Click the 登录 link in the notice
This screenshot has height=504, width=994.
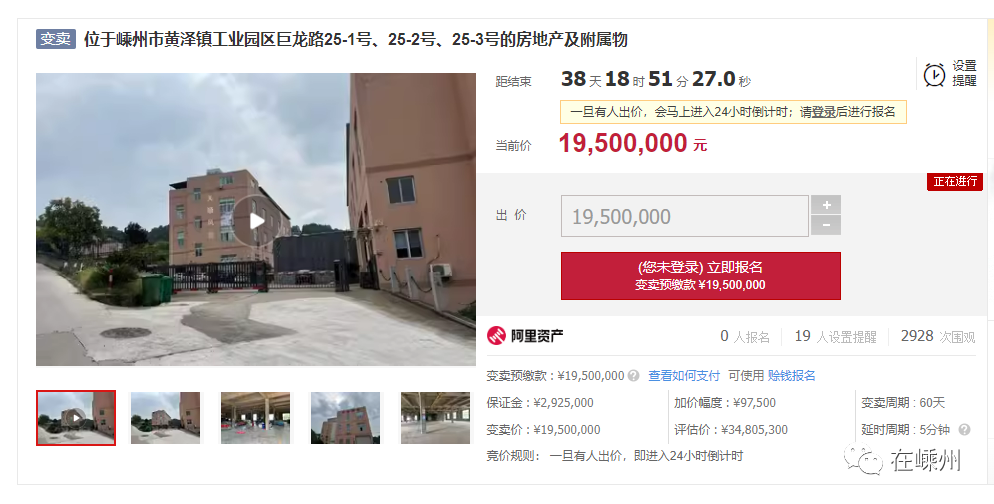click(823, 112)
